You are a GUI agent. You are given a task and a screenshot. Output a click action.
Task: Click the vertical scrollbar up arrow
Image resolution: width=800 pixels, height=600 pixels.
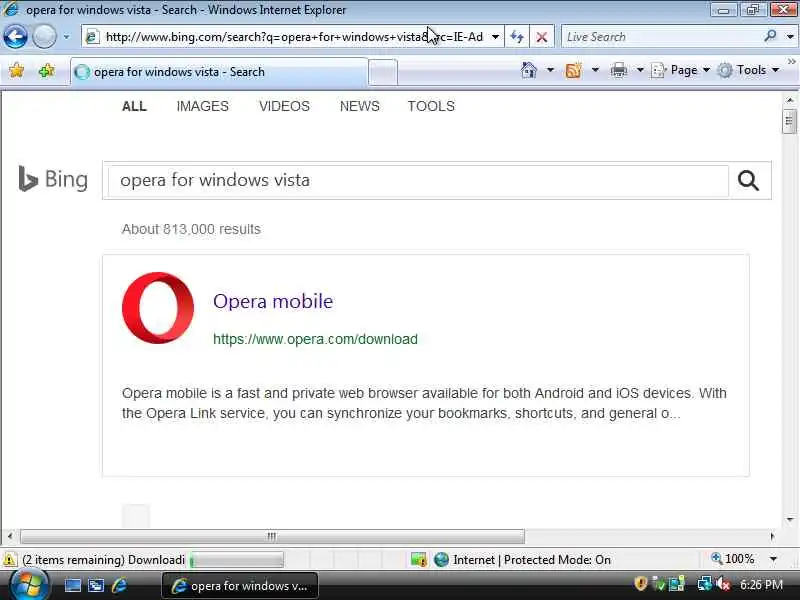(x=790, y=100)
